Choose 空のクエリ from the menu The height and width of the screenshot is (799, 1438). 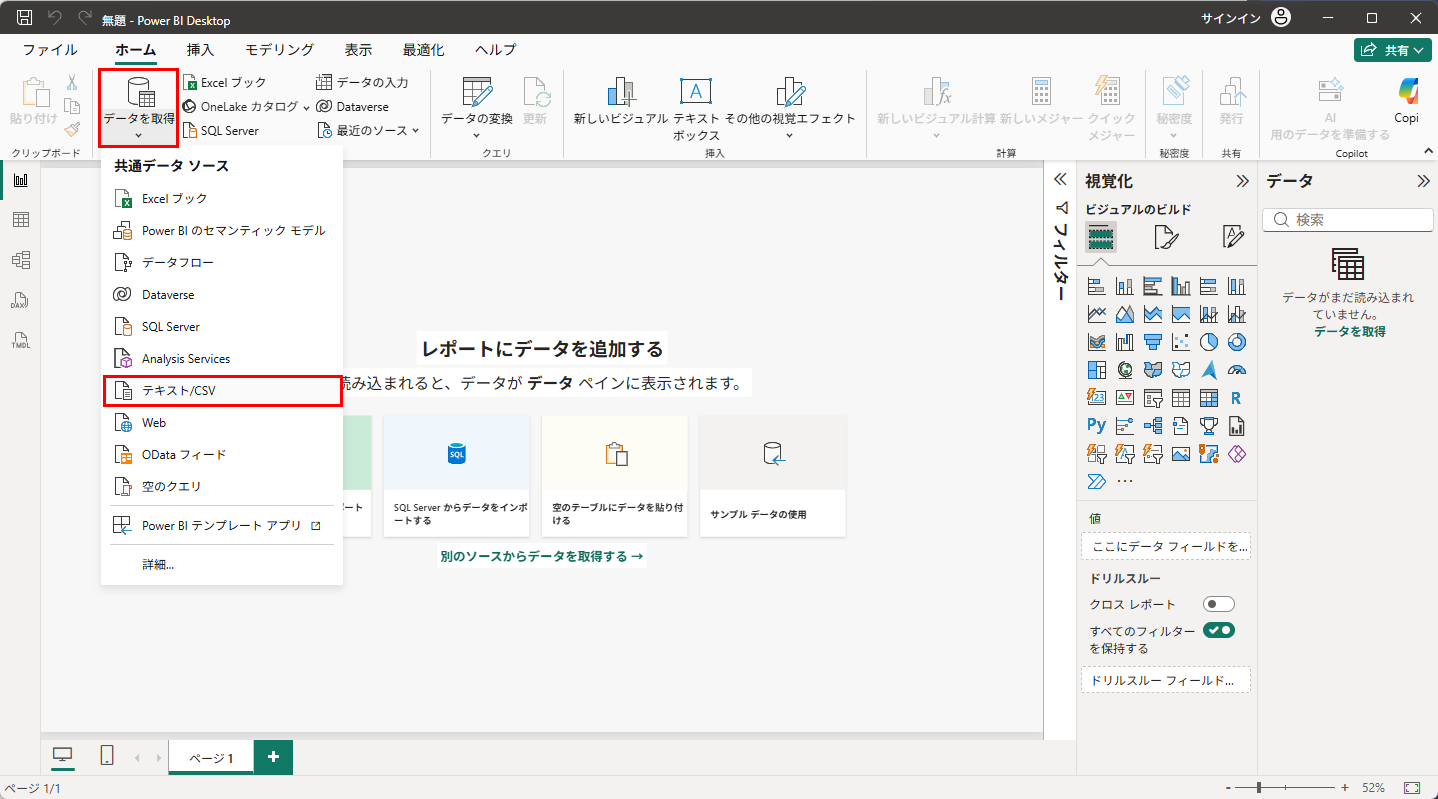222,487
